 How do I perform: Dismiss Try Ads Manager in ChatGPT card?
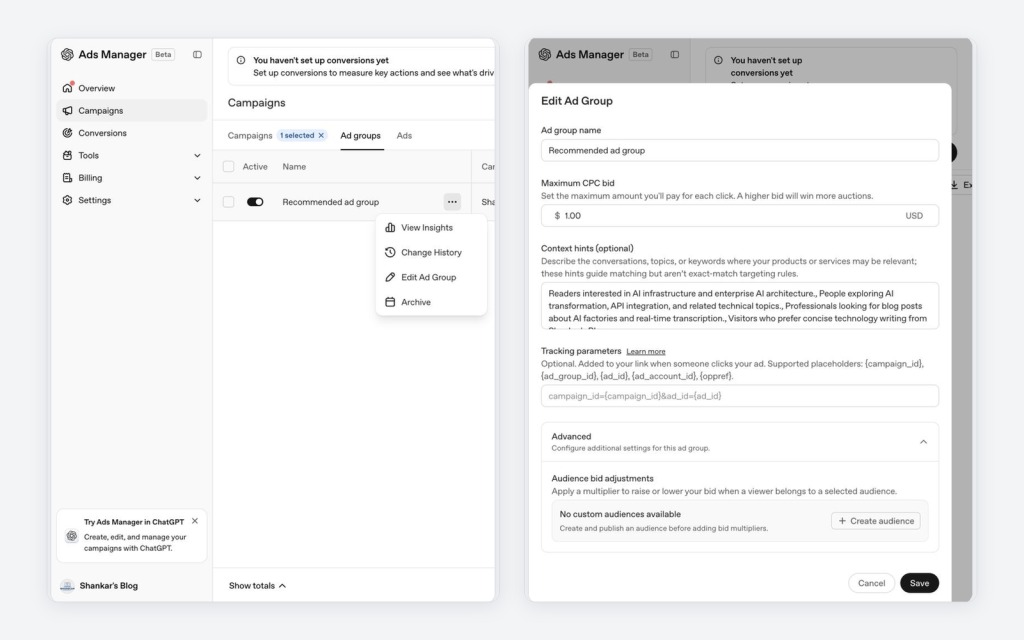(x=195, y=521)
